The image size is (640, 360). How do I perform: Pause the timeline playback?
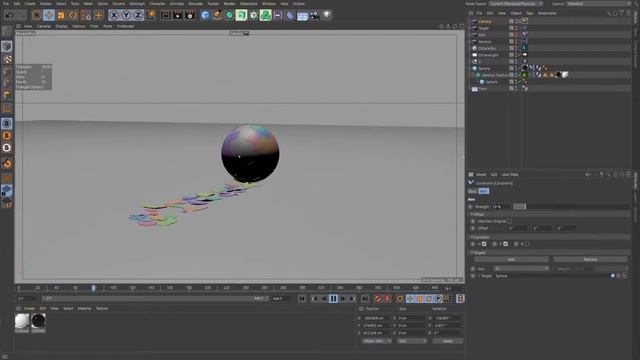click(x=333, y=299)
